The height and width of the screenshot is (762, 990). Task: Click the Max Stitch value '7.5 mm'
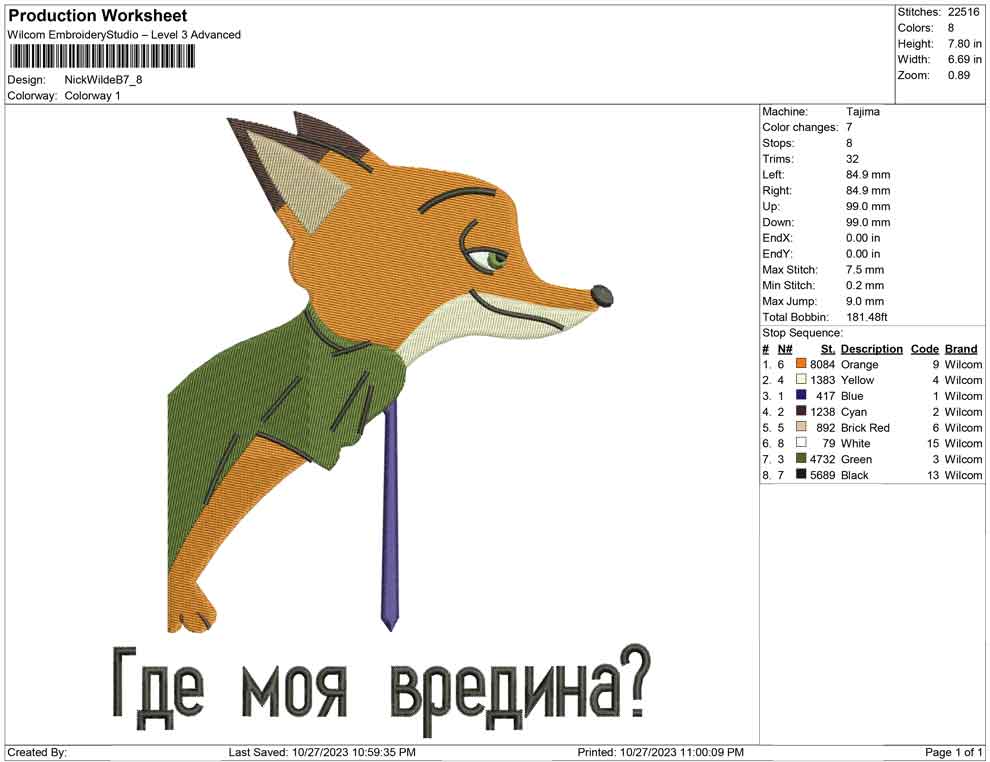point(865,270)
